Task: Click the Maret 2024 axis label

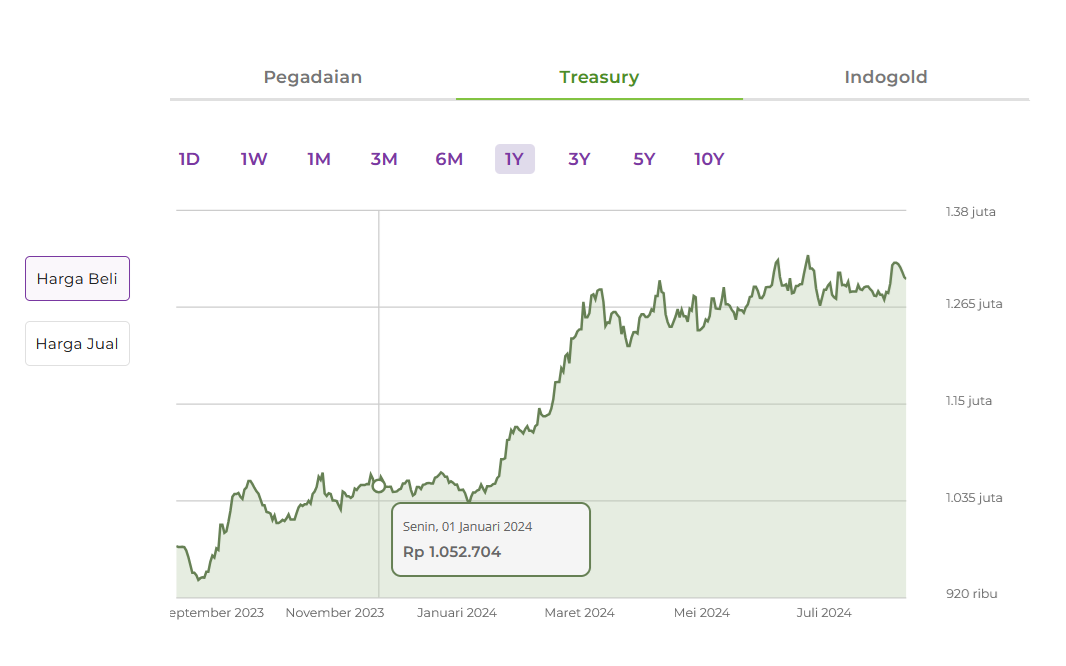Action: (579, 612)
